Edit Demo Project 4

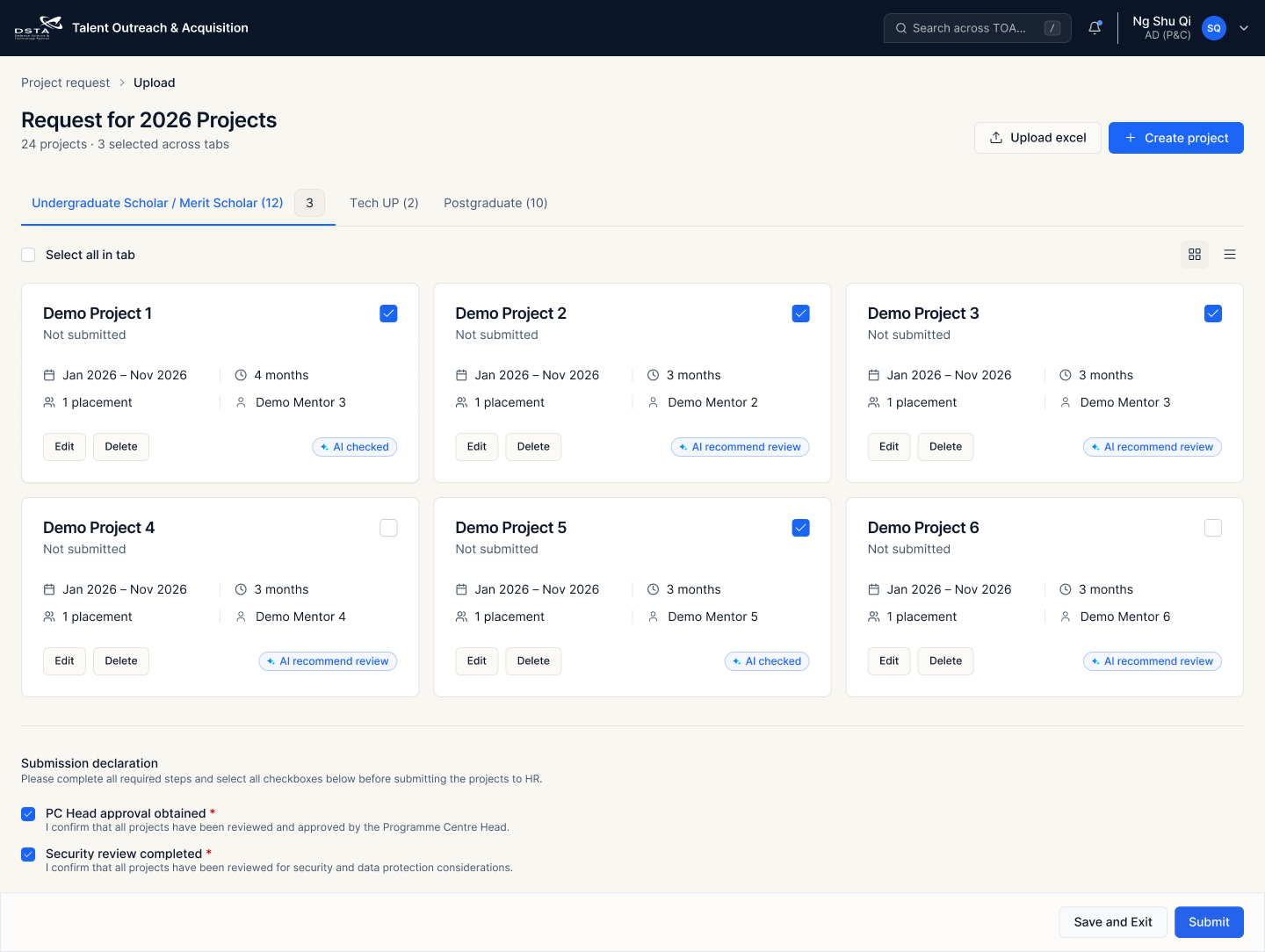[x=64, y=661]
